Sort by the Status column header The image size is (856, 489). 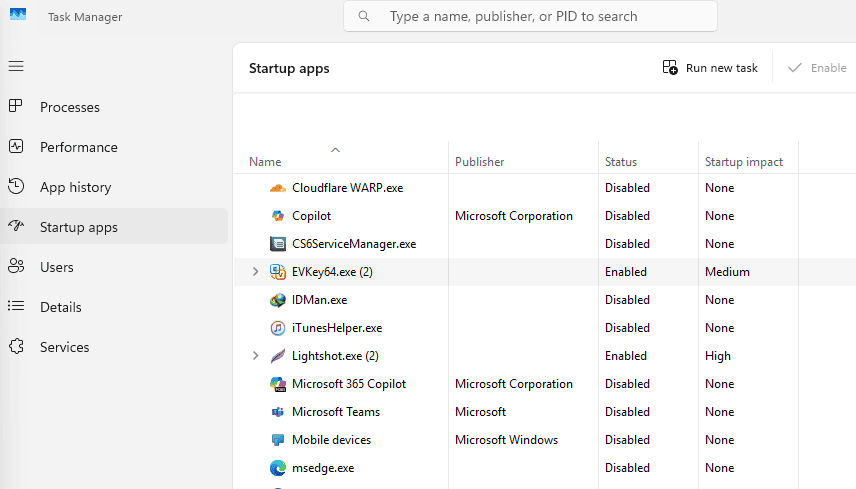tap(621, 162)
